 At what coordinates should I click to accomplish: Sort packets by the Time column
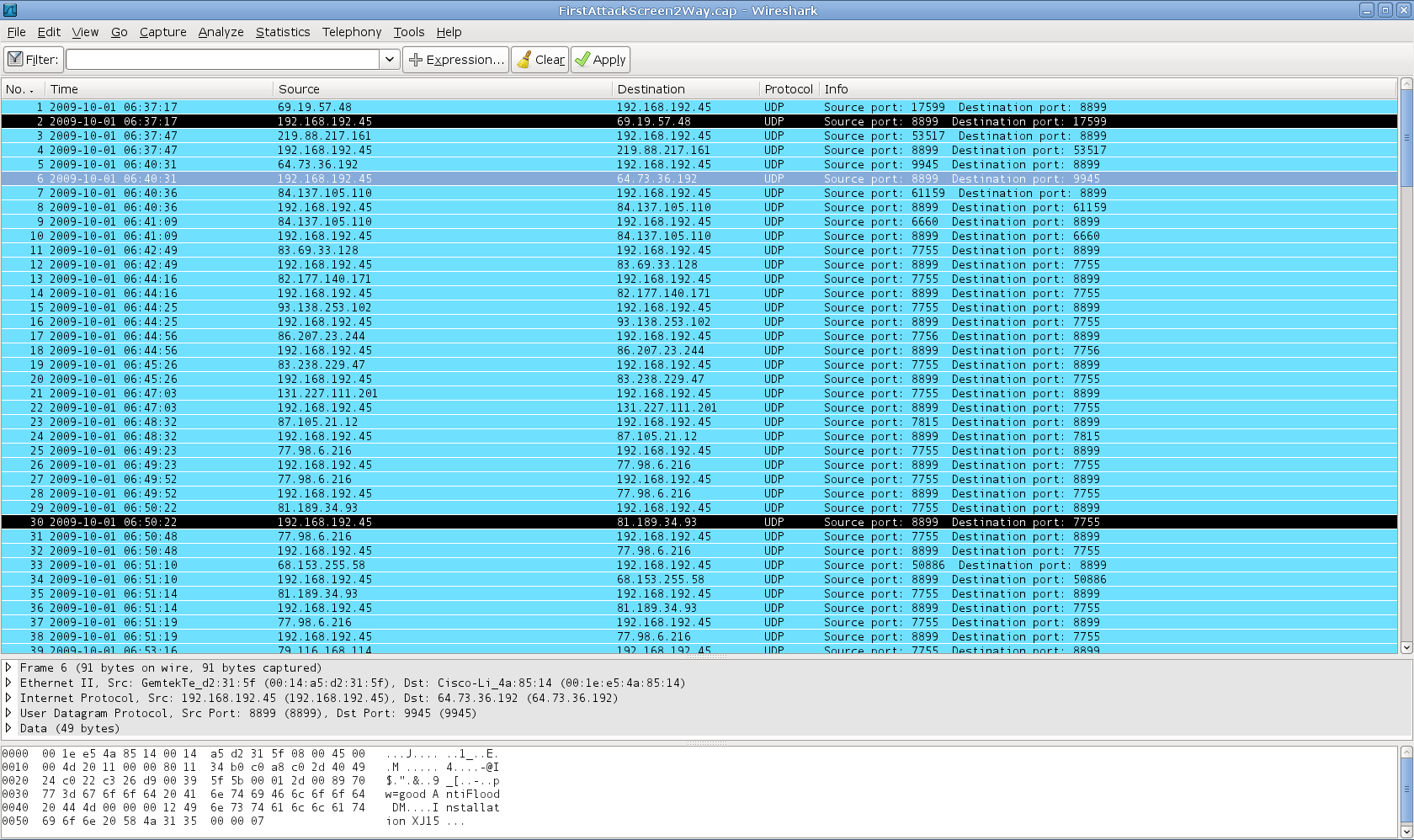159,89
